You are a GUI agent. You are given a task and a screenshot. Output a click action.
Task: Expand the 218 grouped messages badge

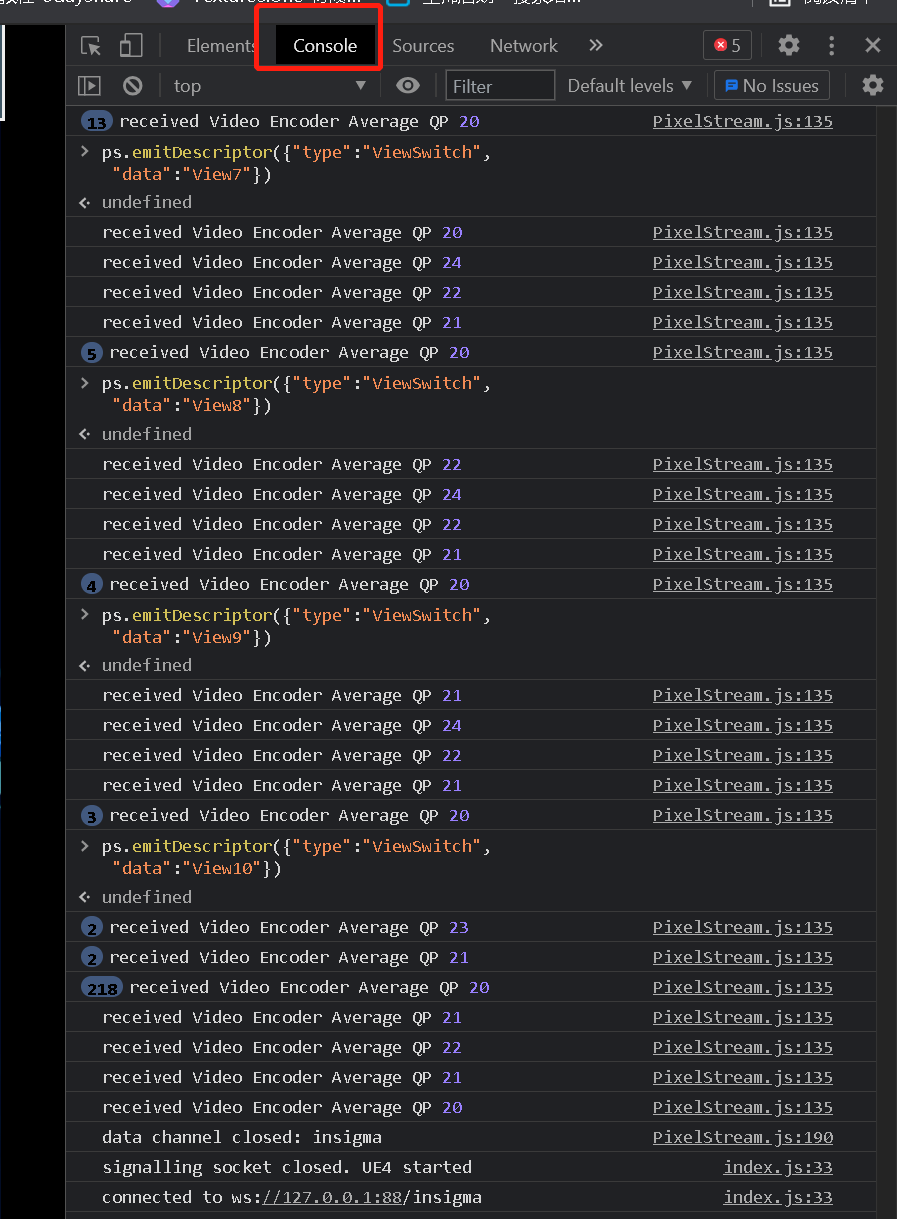tap(102, 988)
